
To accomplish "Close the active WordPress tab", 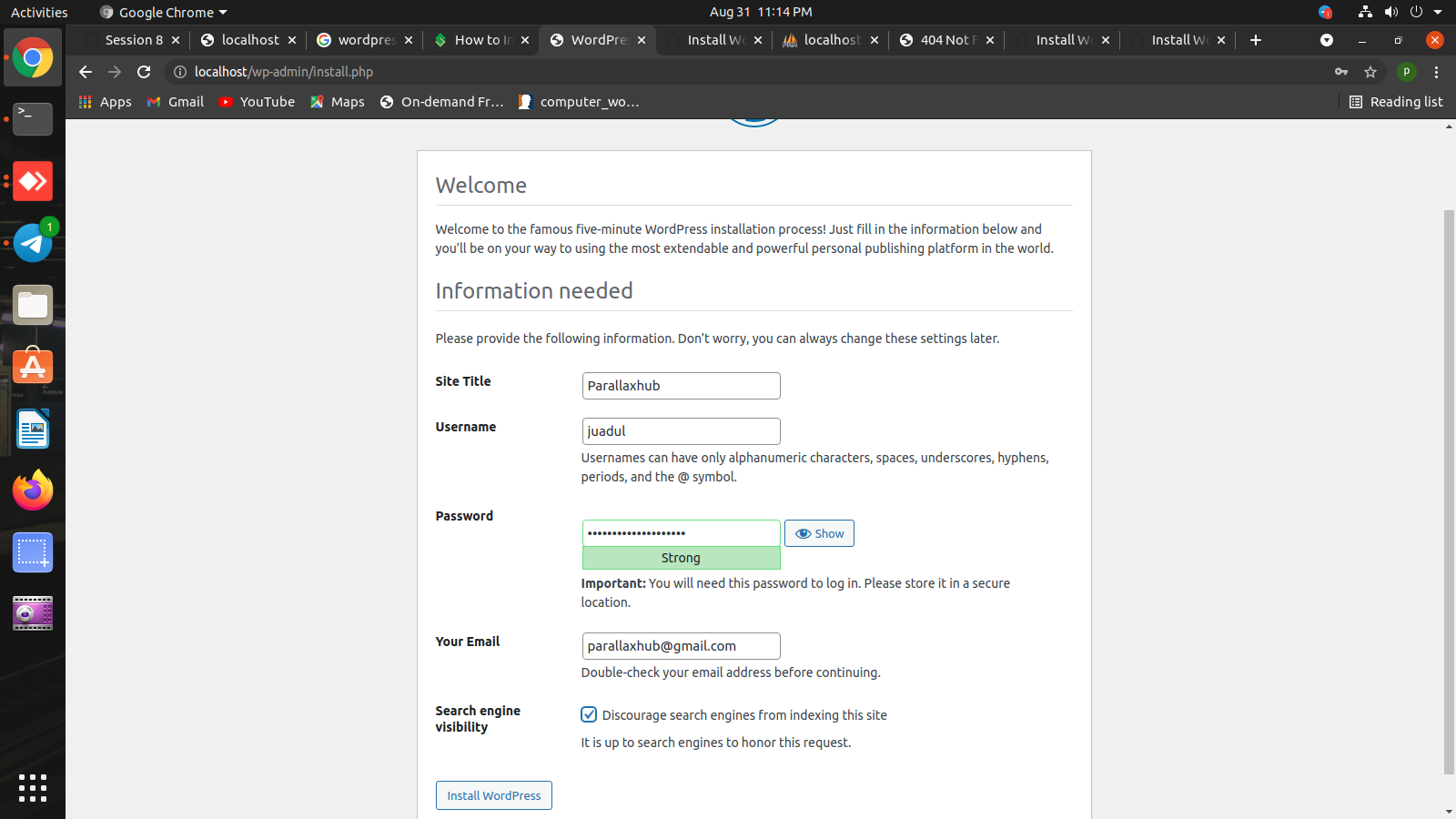I will pyautogui.click(x=642, y=40).
